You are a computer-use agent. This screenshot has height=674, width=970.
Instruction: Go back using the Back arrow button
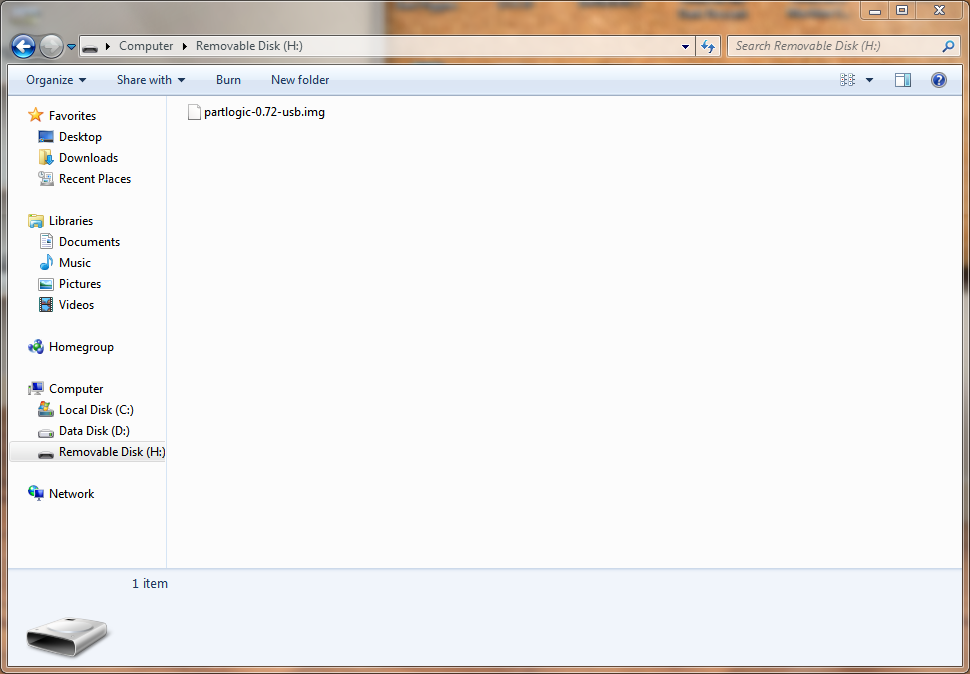pyautogui.click(x=24, y=46)
